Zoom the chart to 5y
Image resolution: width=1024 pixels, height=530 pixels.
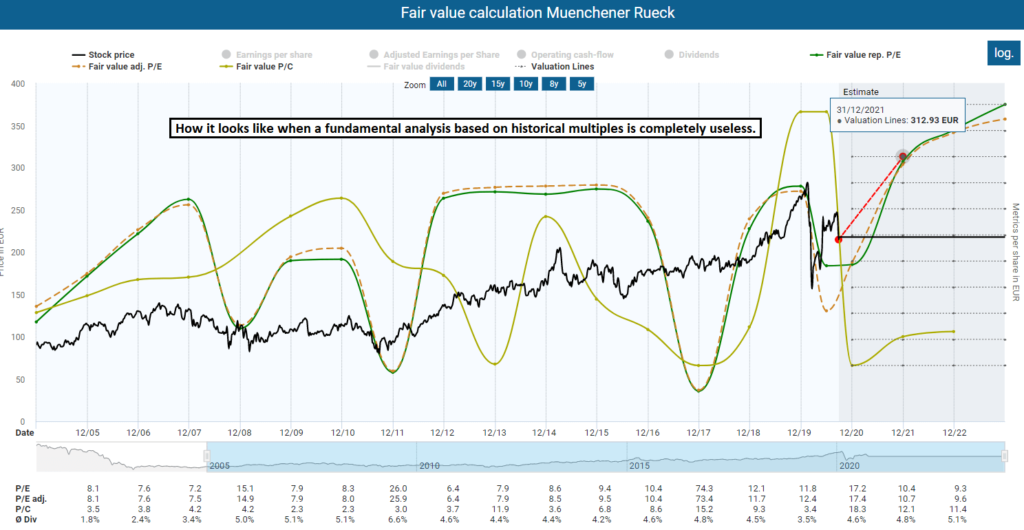(x=581, y=84)
